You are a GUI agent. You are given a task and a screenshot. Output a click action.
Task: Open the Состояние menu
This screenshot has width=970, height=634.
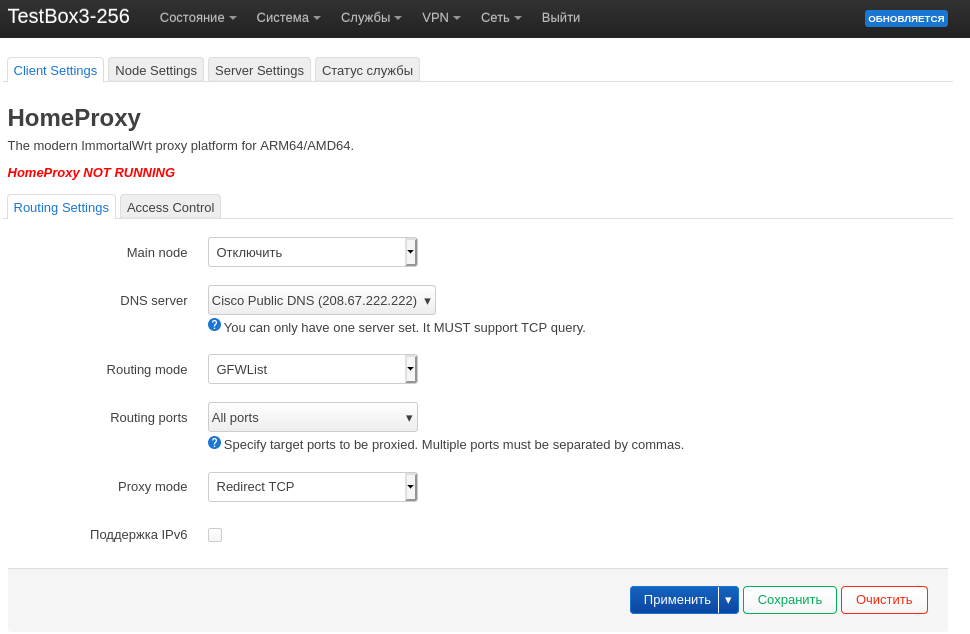pos(198,18)
